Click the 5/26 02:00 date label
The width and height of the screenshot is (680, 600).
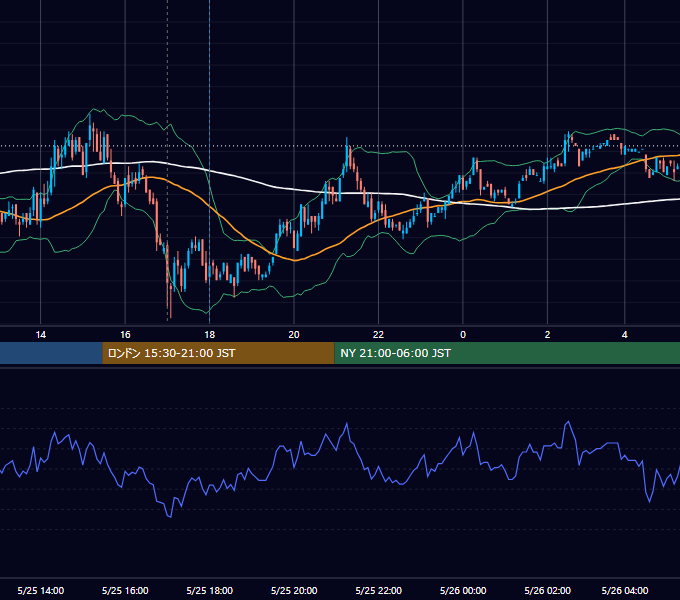point(547,590)
